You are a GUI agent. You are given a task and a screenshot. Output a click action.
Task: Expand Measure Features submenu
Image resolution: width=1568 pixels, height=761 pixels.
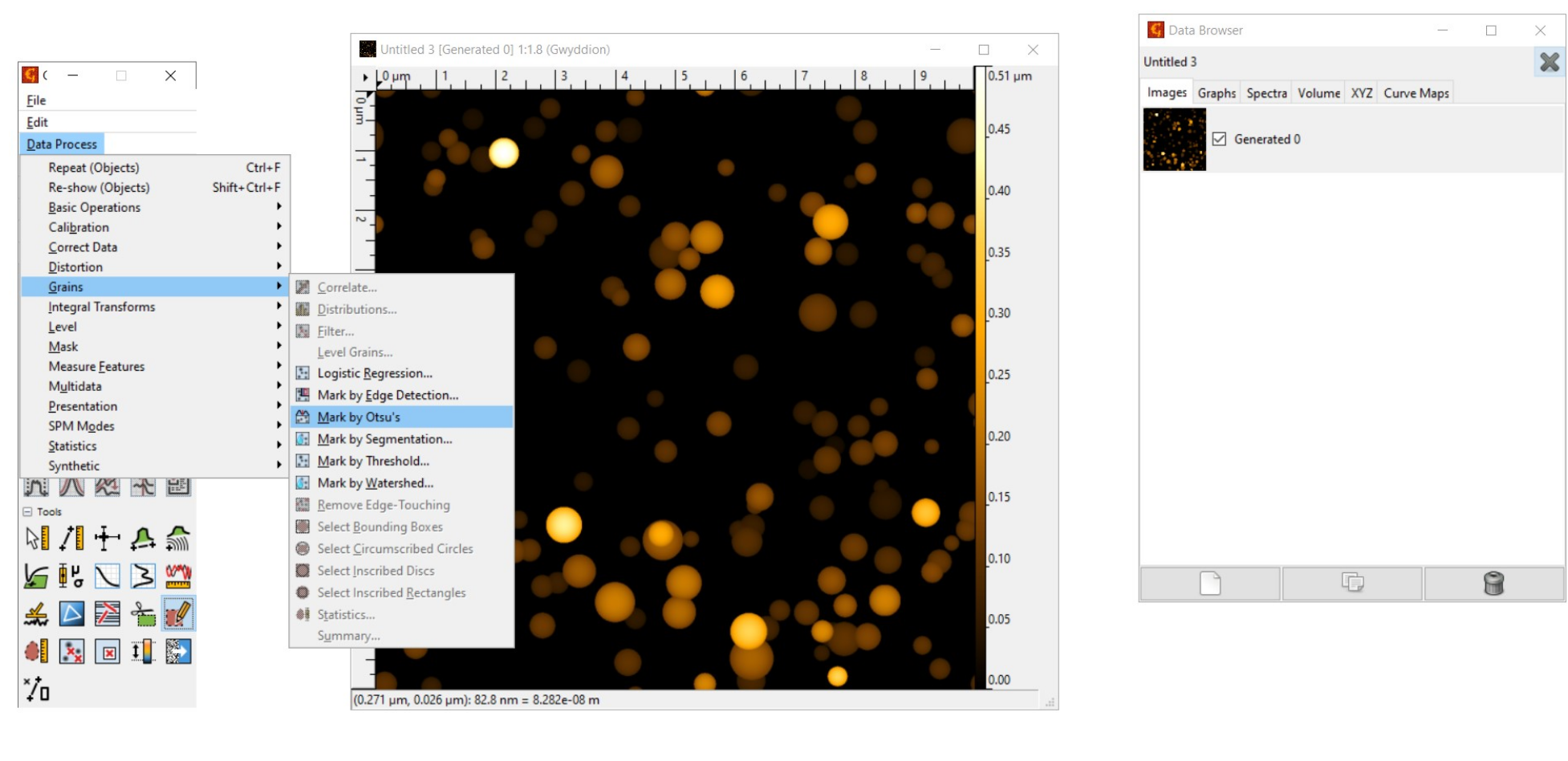click(155, 366)
